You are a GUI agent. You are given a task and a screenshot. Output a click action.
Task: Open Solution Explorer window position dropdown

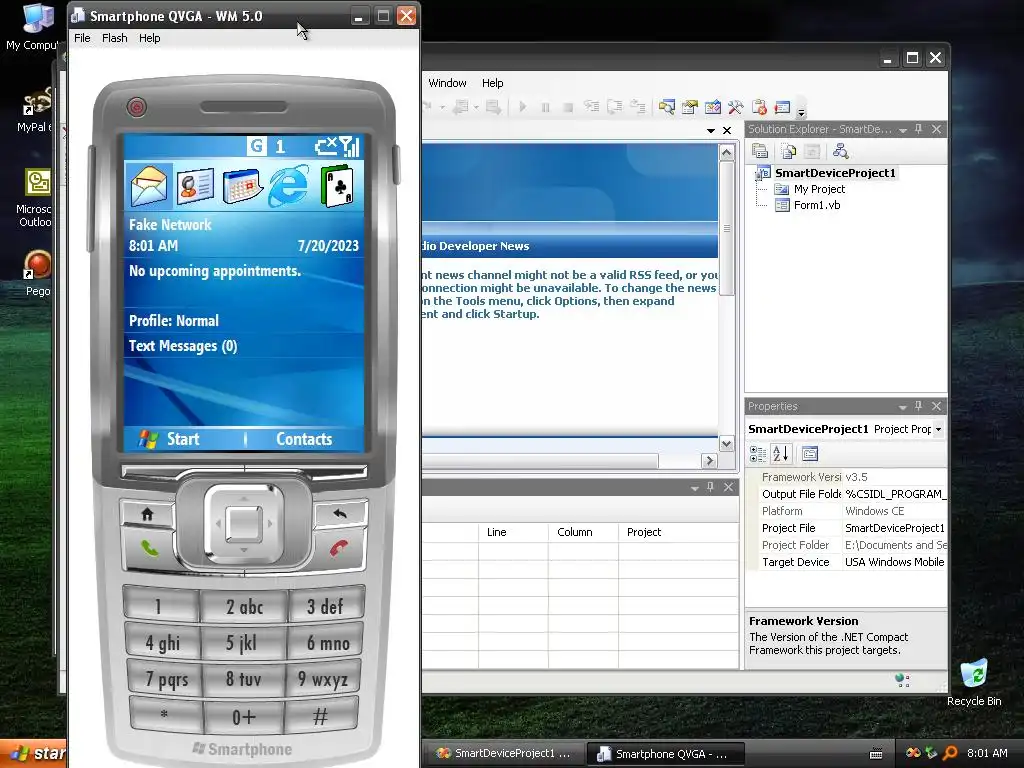click(x=903, y=130)
